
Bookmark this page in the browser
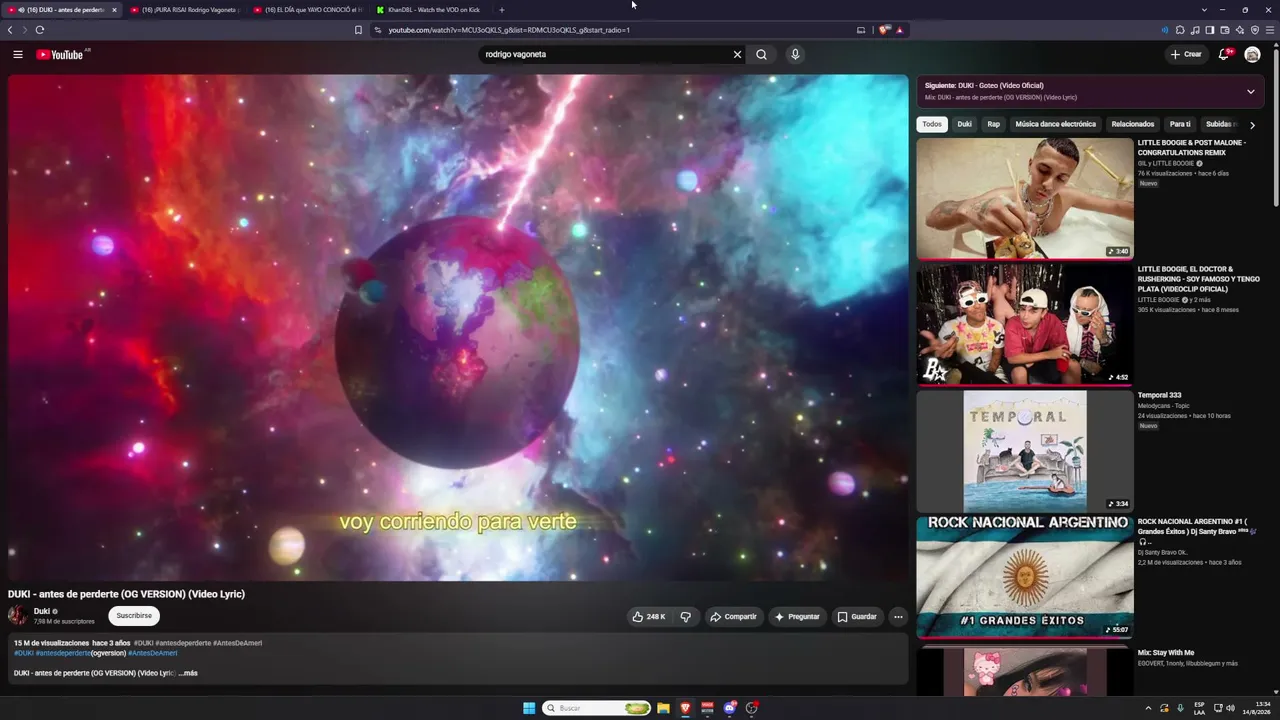(358, 30)
